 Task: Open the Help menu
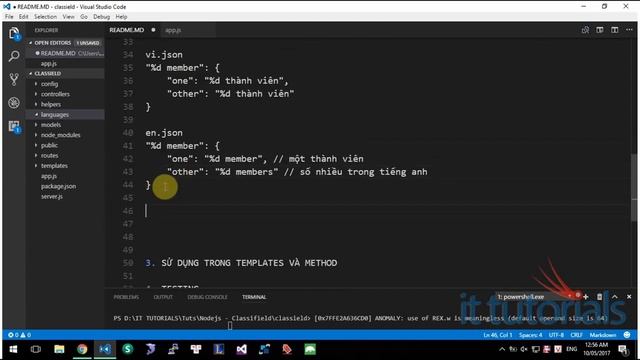(x=121, y=17)
